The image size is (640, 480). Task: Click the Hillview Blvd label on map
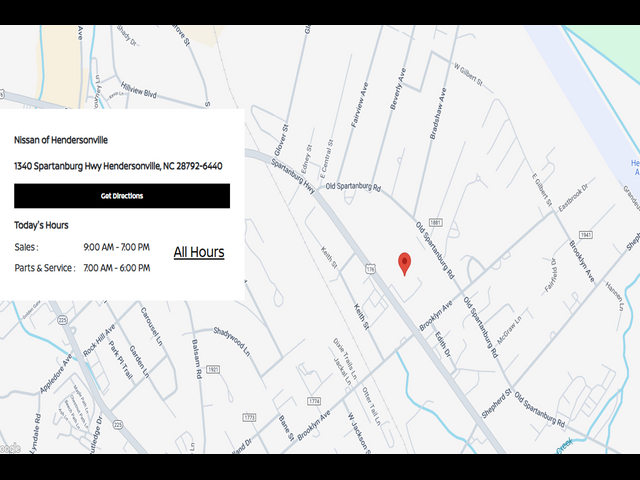138,94
